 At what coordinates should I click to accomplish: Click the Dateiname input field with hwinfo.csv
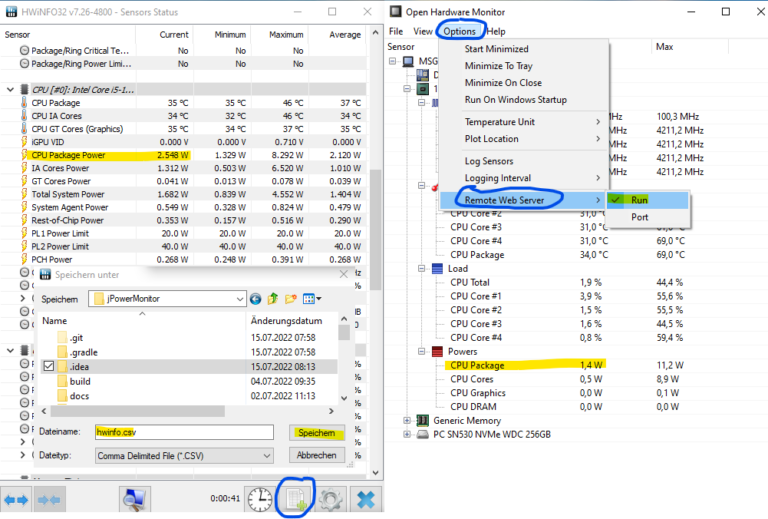[184, 432]
